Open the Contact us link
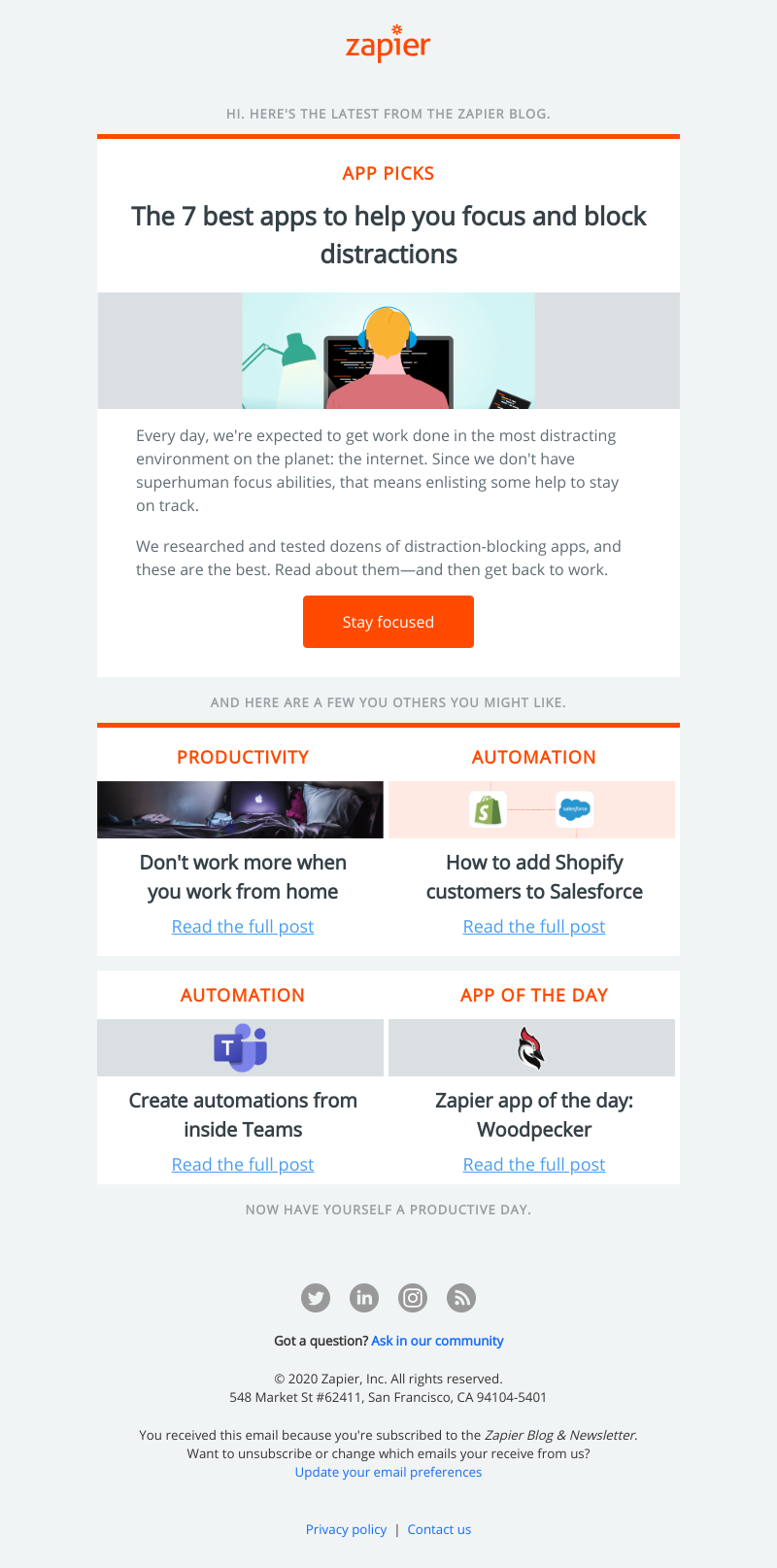This screenshot has width=777, height=1568. 439,1529
